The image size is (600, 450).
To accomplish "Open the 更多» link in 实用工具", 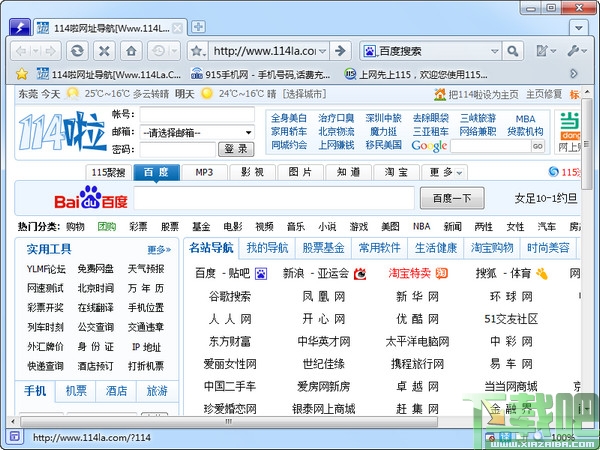I will [x=159, y=250].
